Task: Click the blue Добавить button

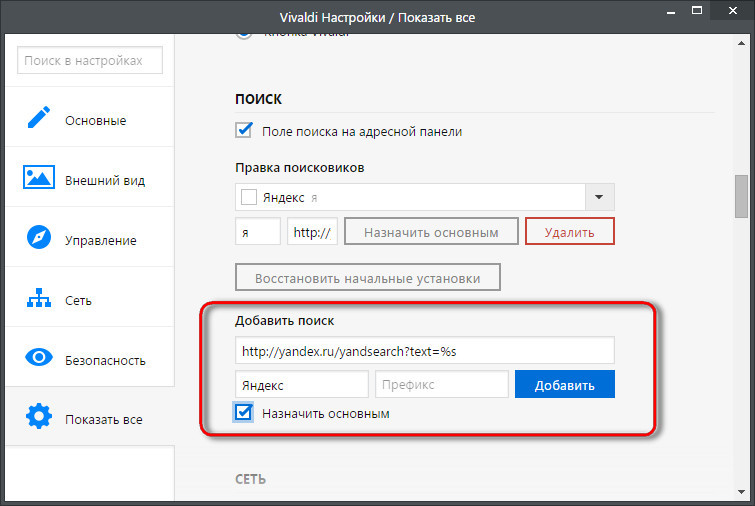Action: click(x=565, y=384)
